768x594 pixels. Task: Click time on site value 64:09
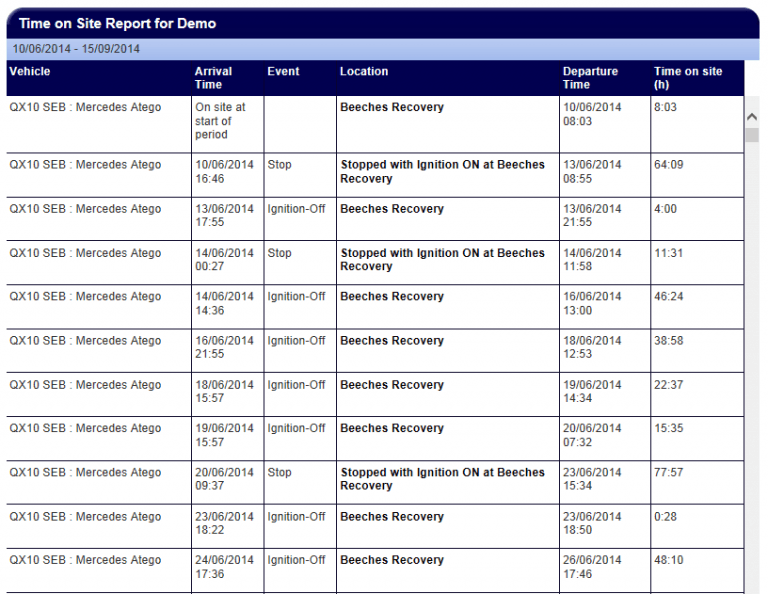tap(669, 165)
